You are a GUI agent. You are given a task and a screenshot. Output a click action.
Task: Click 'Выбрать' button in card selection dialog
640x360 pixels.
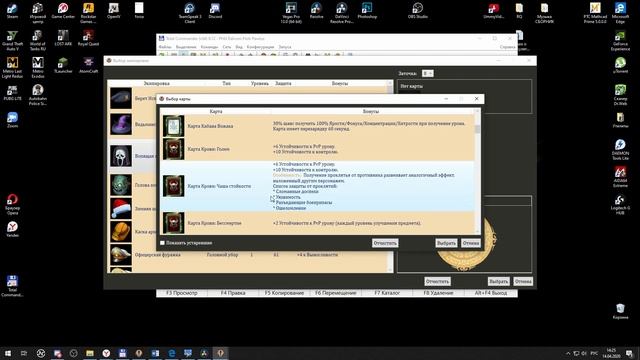446,243
